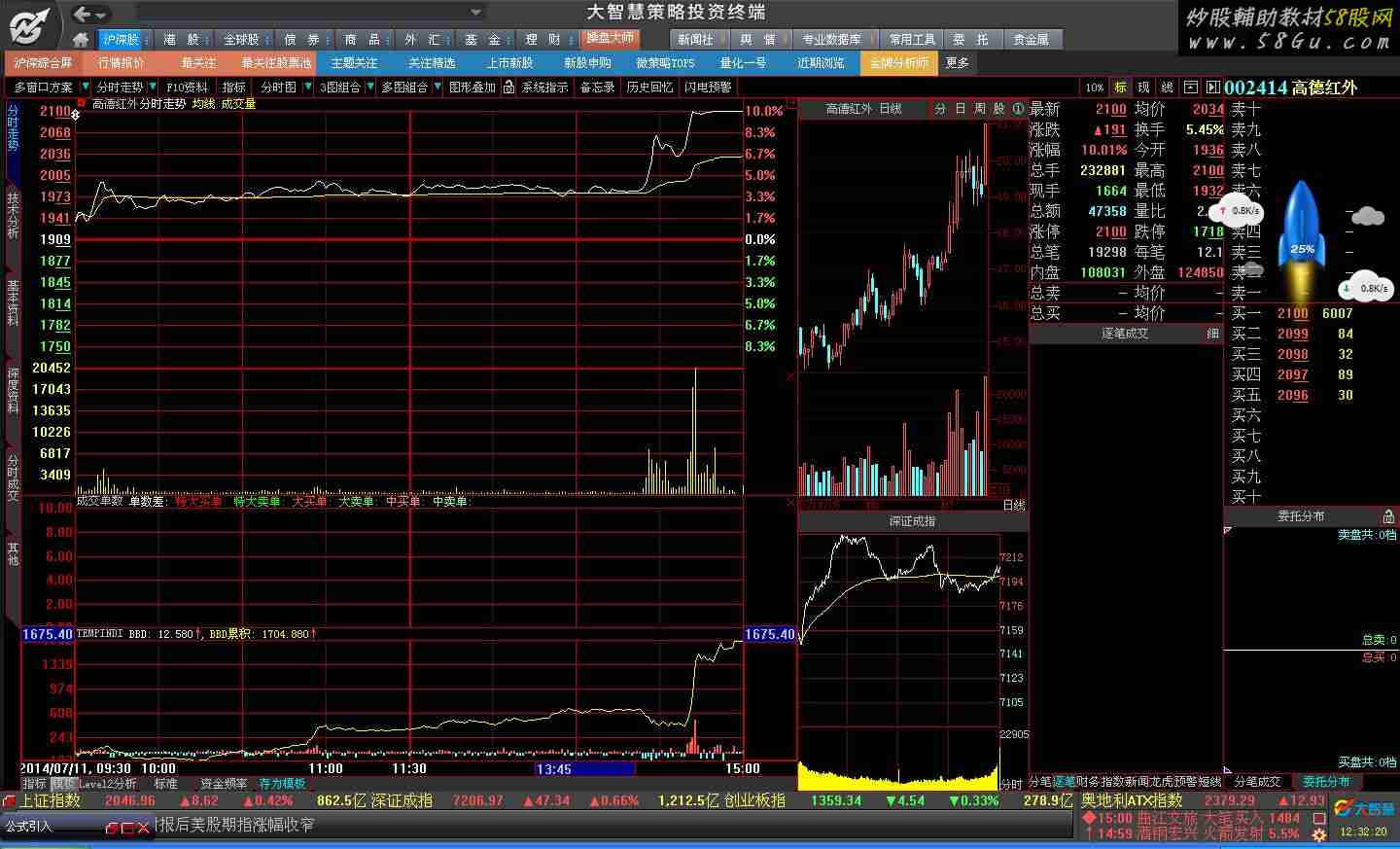This screenshot has height=849, width=1400.
Task: Switch to the 上市新股 tab
Action: pyautogui.click(x=509, y=62)
